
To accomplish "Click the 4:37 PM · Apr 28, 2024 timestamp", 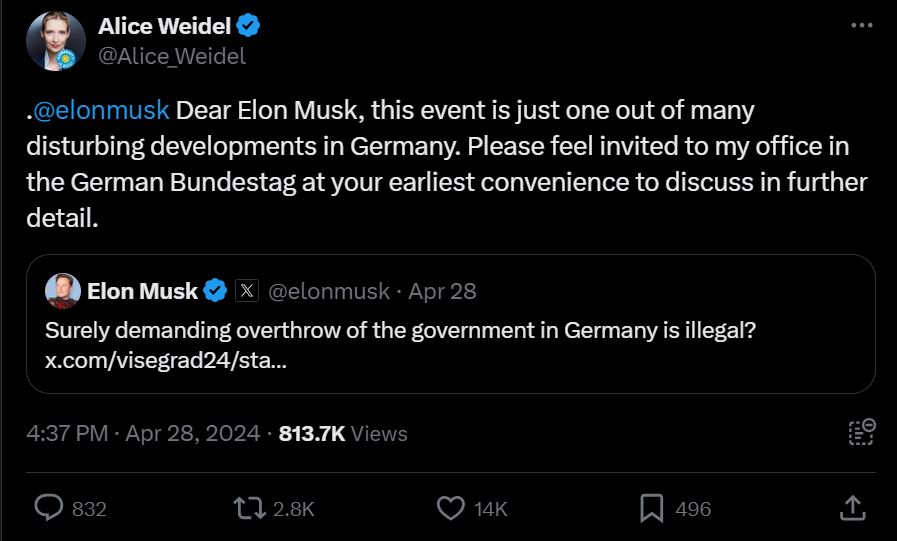I will click(x=143, y=433).
